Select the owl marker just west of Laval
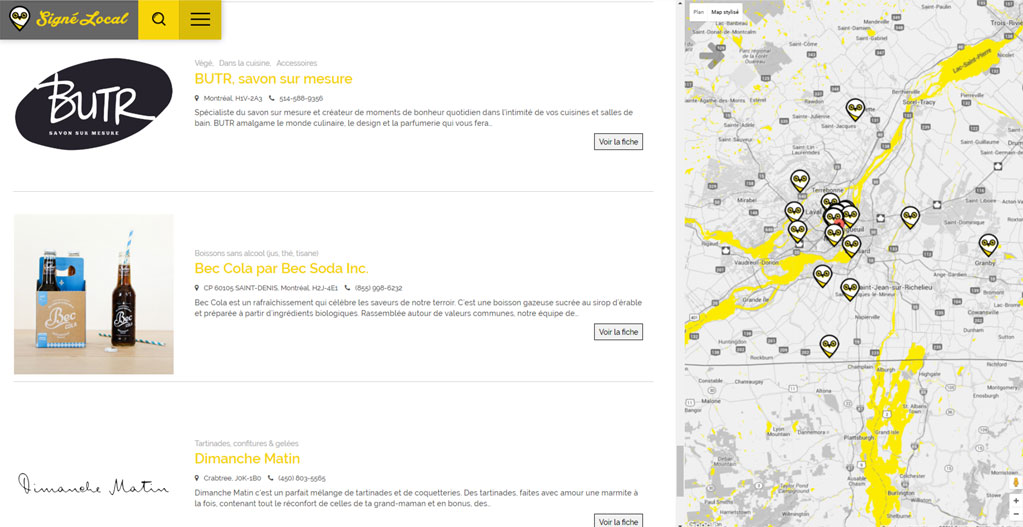1023x527 pixels. tap(794, 212)
